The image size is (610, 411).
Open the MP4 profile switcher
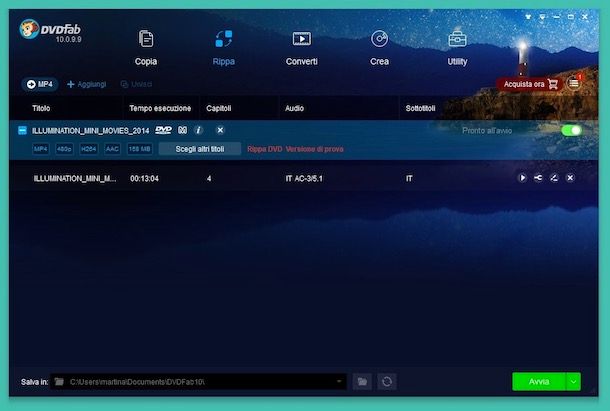[40, 84]
